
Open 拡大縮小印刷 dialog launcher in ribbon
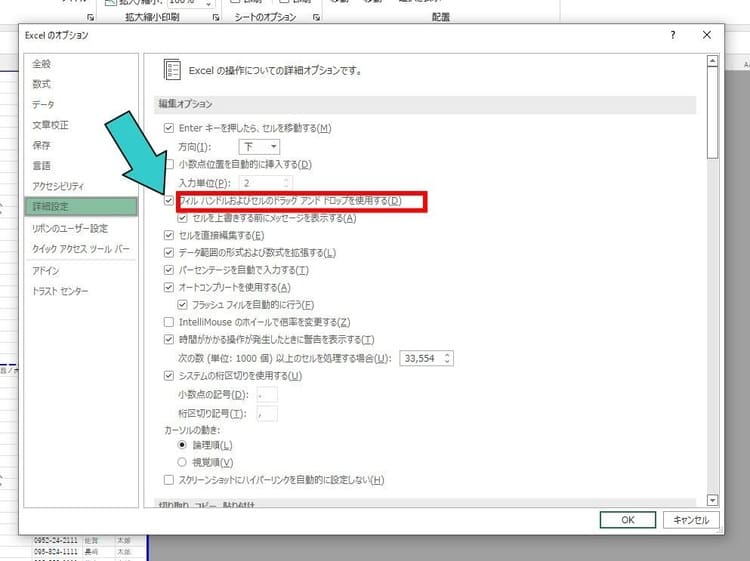tap(216, 17)
